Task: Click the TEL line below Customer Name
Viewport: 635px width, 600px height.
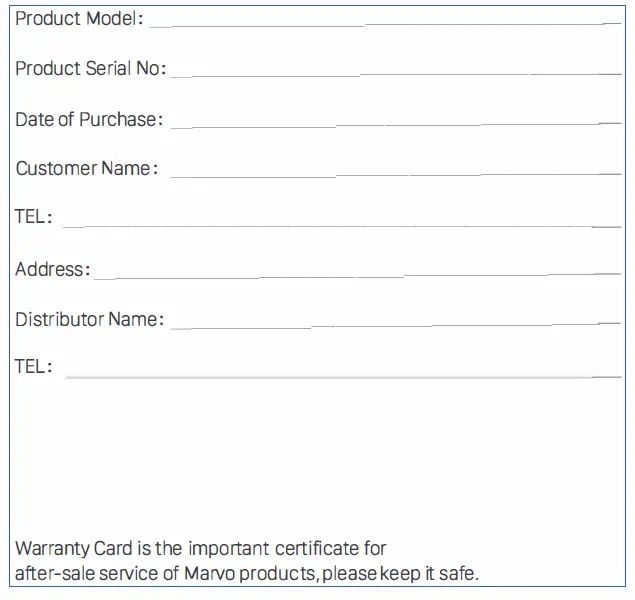Action: 340,224
